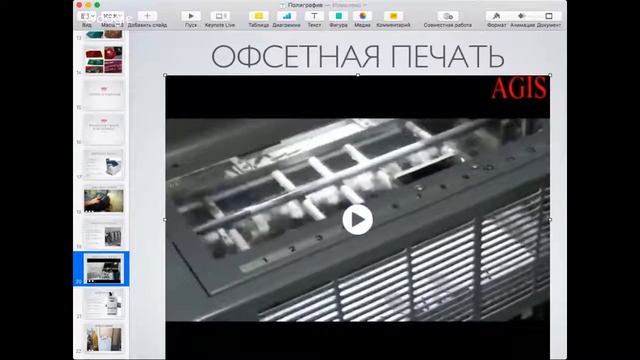Insert a chart using Диаграмма icon
This screenshot has height=360, width=640.
[287, 16]
